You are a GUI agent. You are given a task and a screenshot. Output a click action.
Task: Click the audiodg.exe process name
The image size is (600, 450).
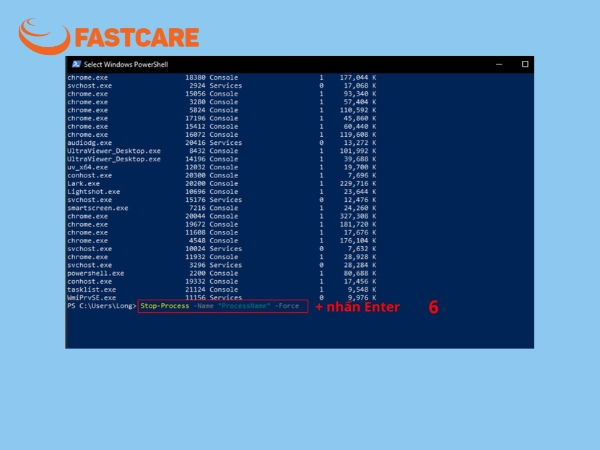pos(90,143)
